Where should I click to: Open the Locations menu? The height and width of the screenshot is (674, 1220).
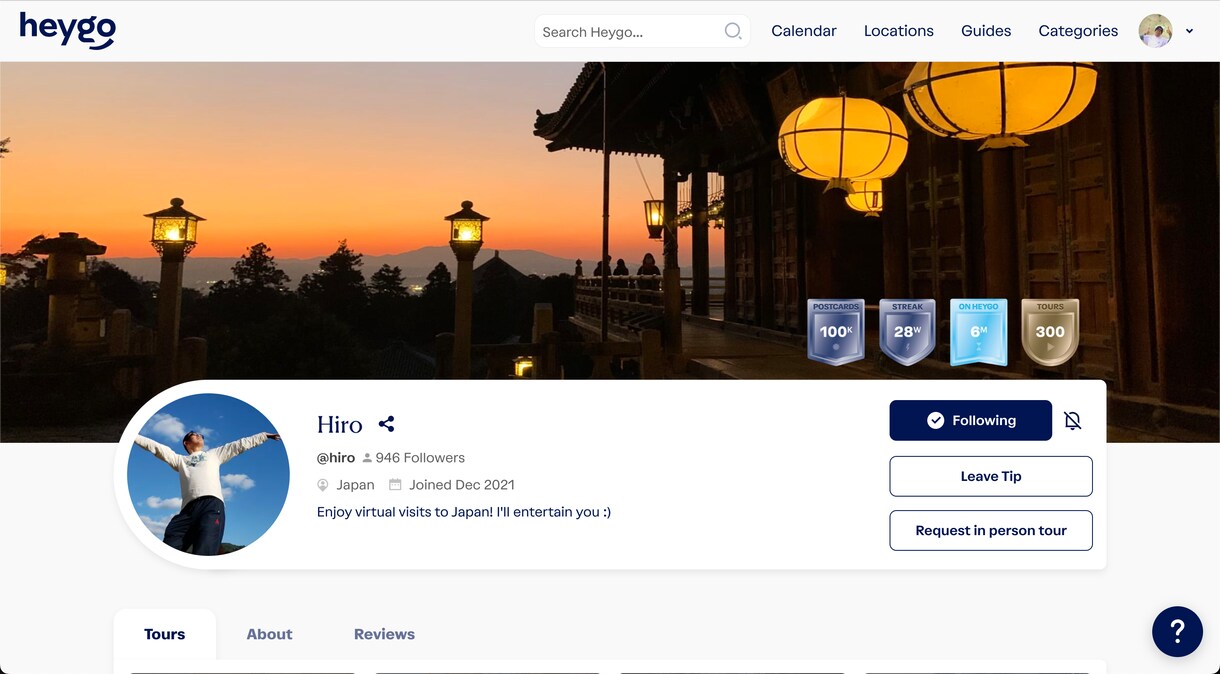click(899, 31)
